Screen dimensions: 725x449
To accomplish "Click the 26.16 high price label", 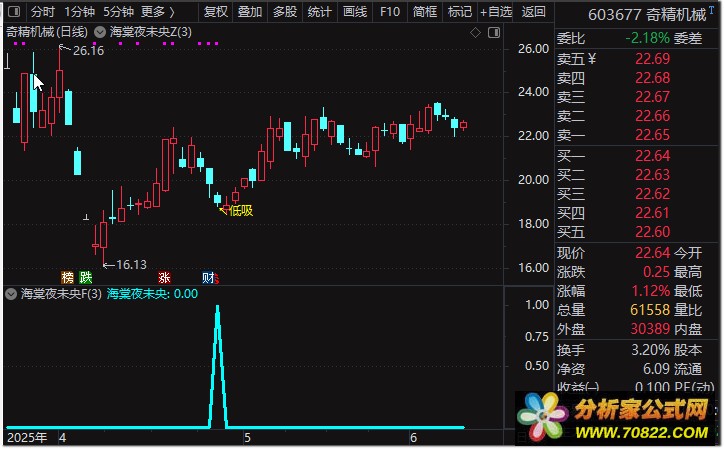I will 88,51.
